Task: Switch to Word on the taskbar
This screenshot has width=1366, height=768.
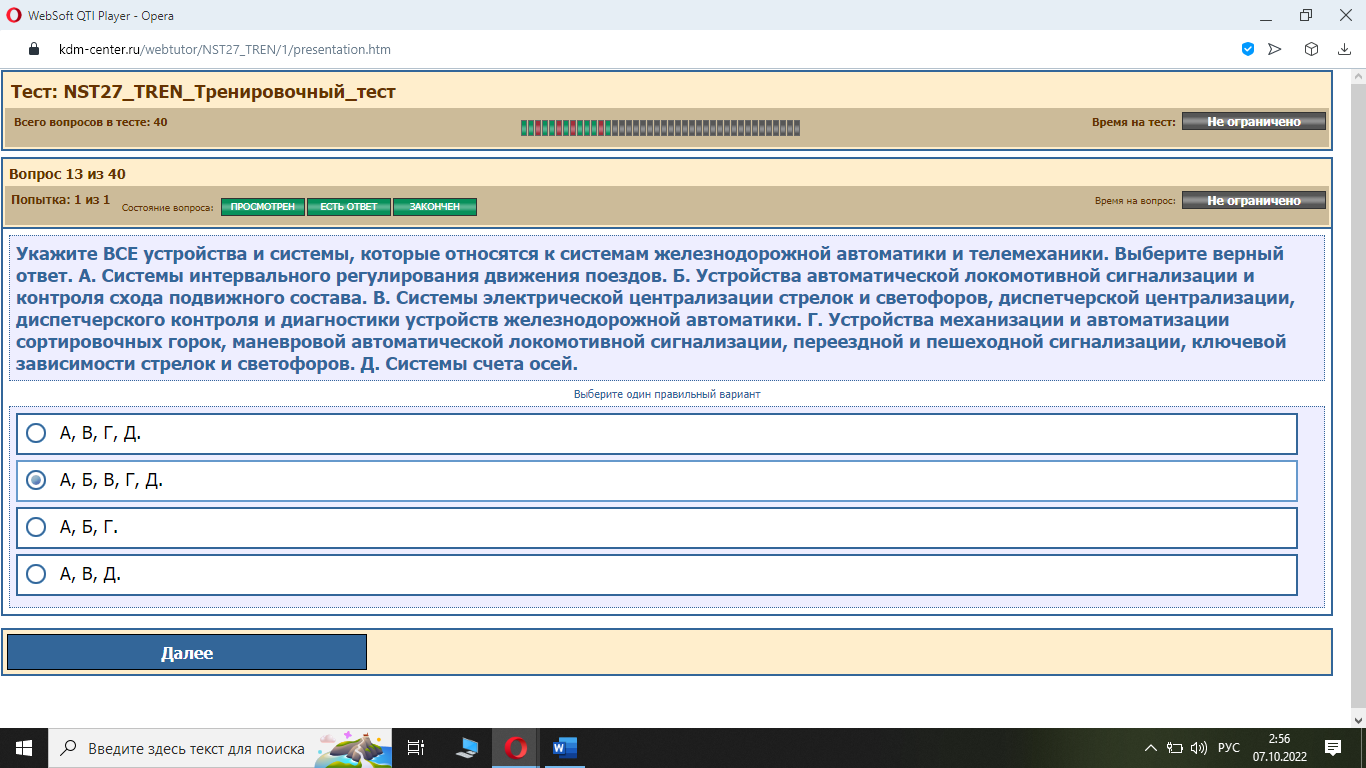Action: coord(564,748)
